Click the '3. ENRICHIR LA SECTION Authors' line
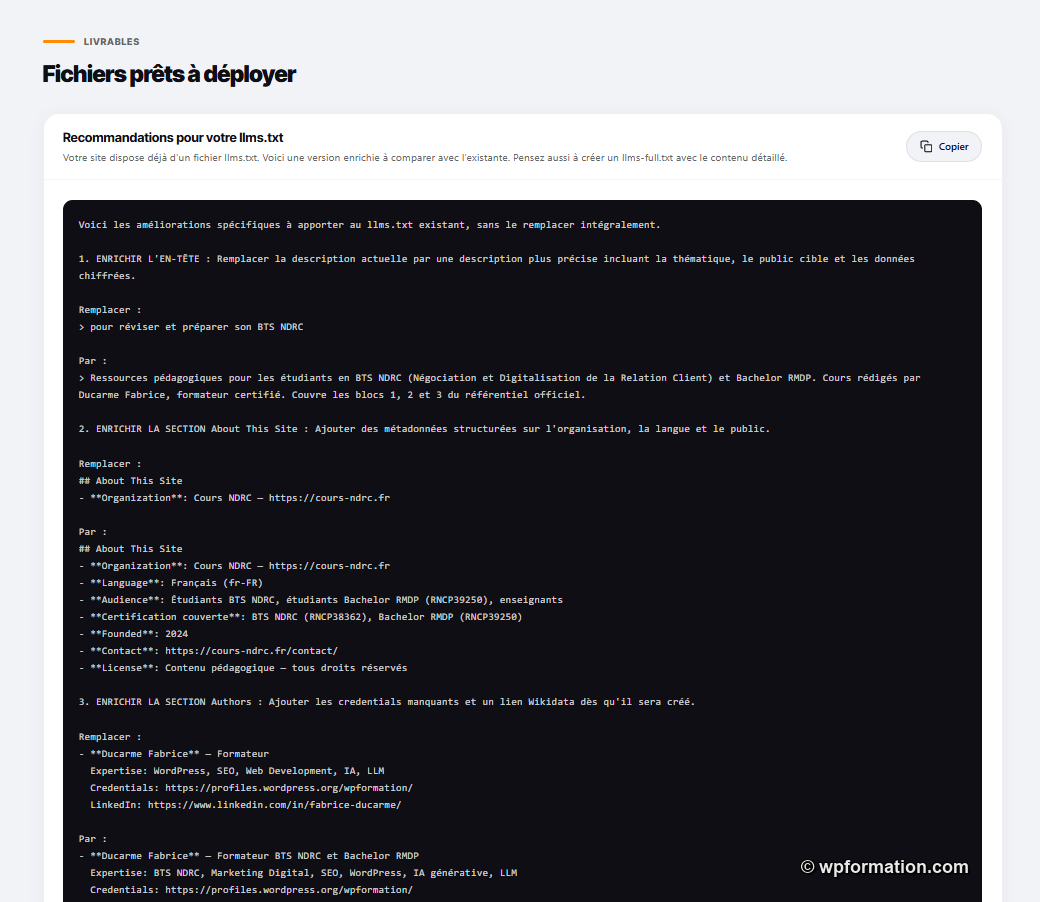This screenshot has height=902, width=1040. coord(387,702)
